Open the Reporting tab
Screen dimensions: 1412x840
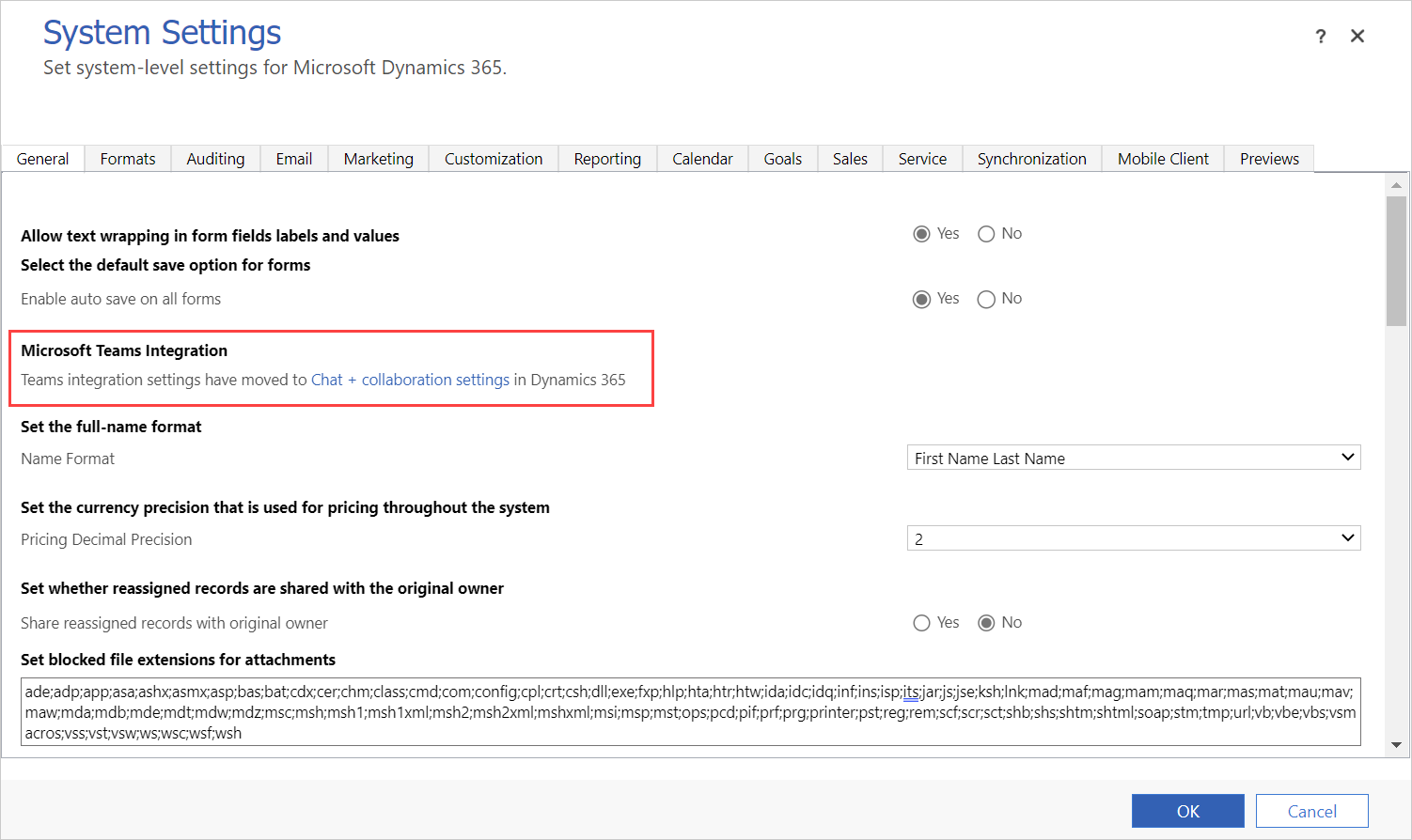607,159
